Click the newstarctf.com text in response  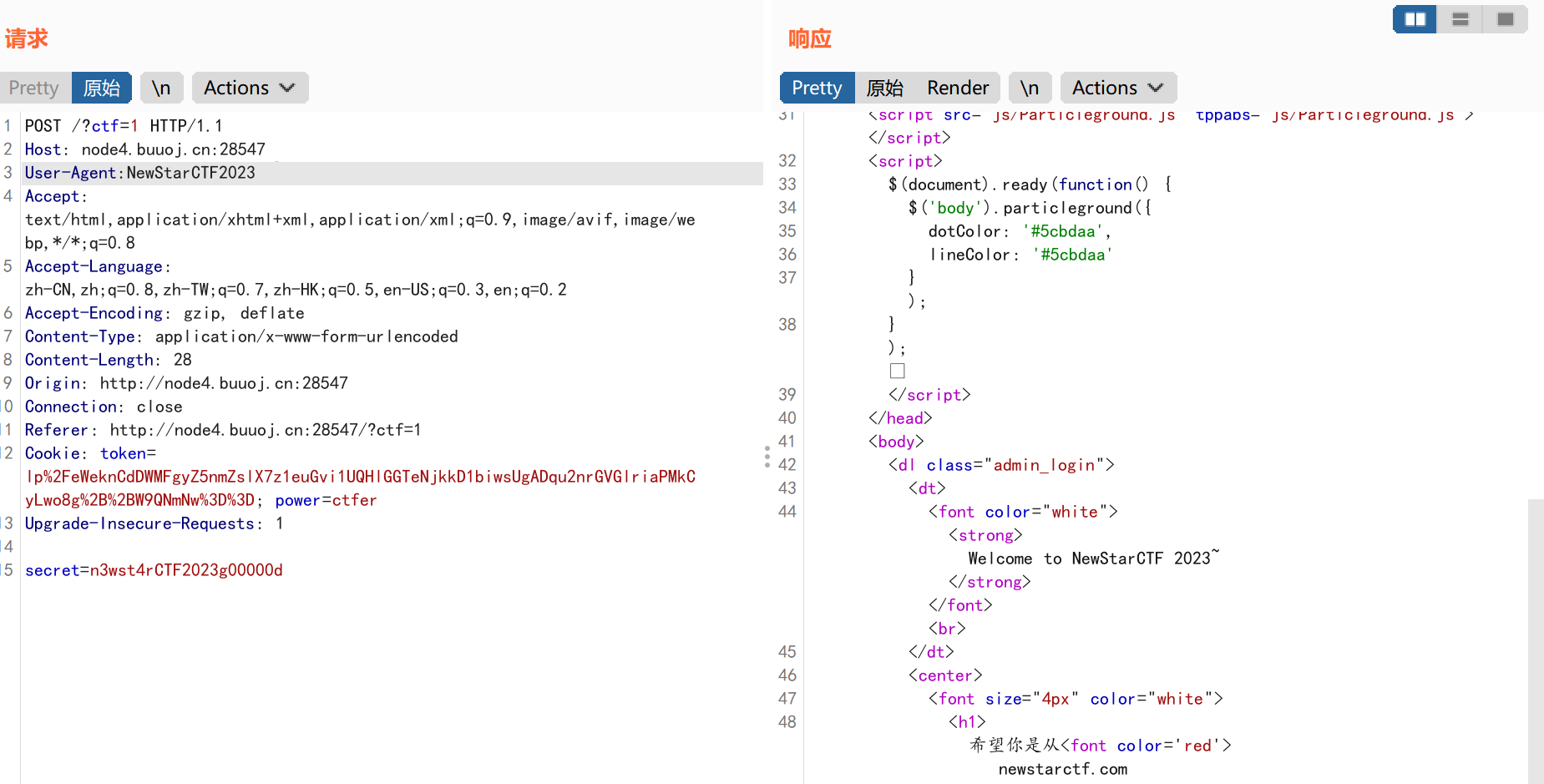[x=1063, y=769]
